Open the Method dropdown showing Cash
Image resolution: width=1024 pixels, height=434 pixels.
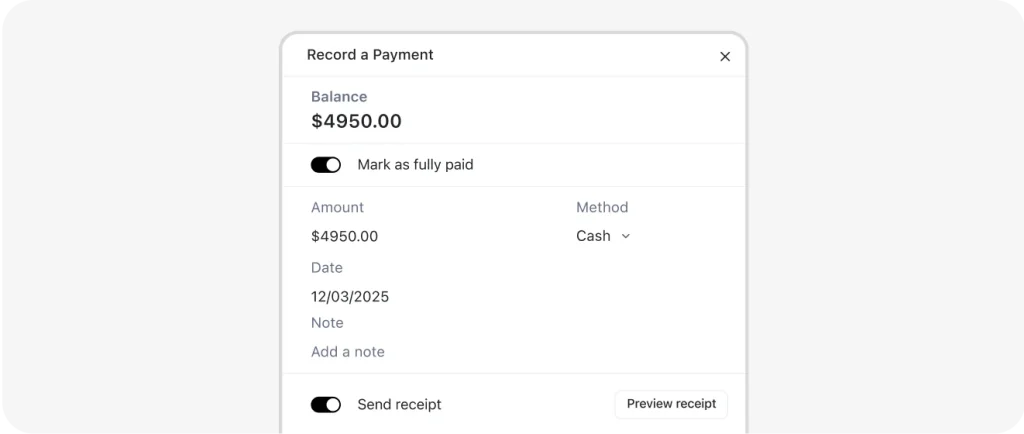coord(603,236)
